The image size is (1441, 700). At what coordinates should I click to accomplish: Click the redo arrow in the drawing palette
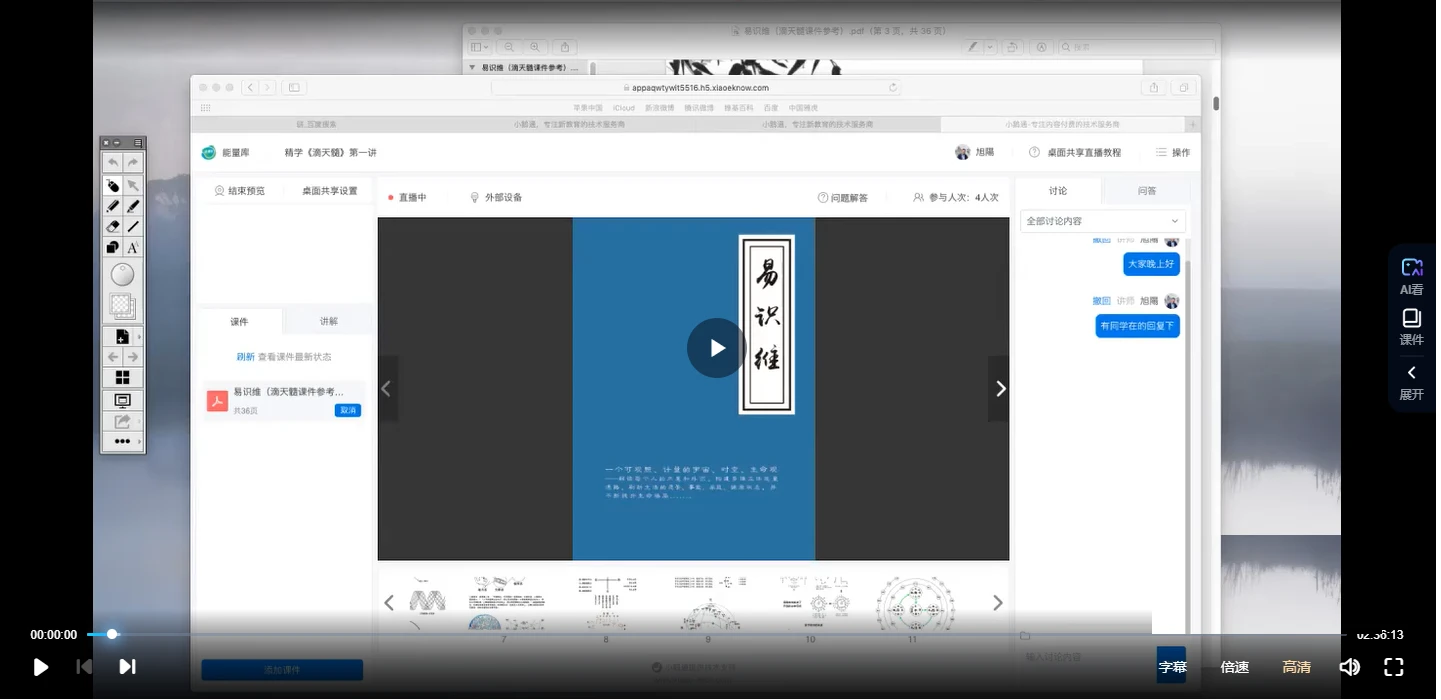point(133,163)
